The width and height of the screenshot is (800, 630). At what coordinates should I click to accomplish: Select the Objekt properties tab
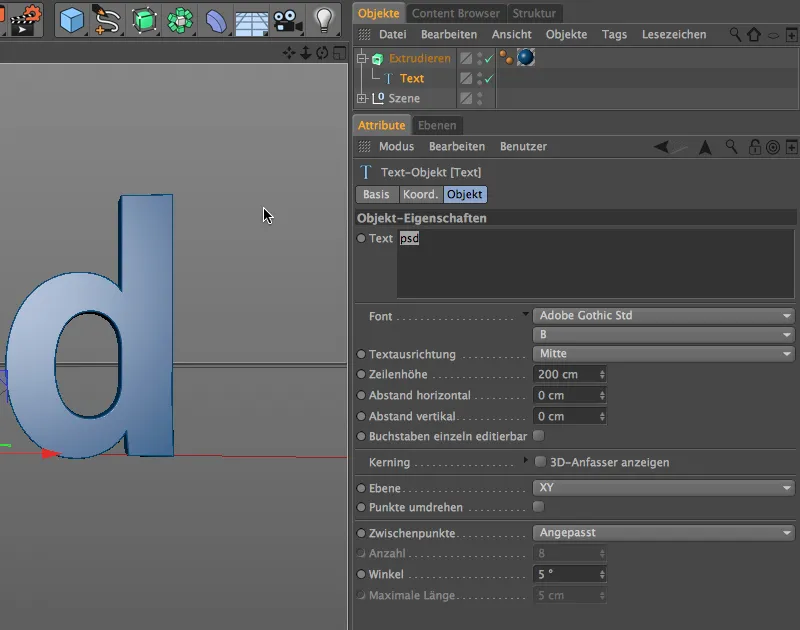click(x=464, y=194)
